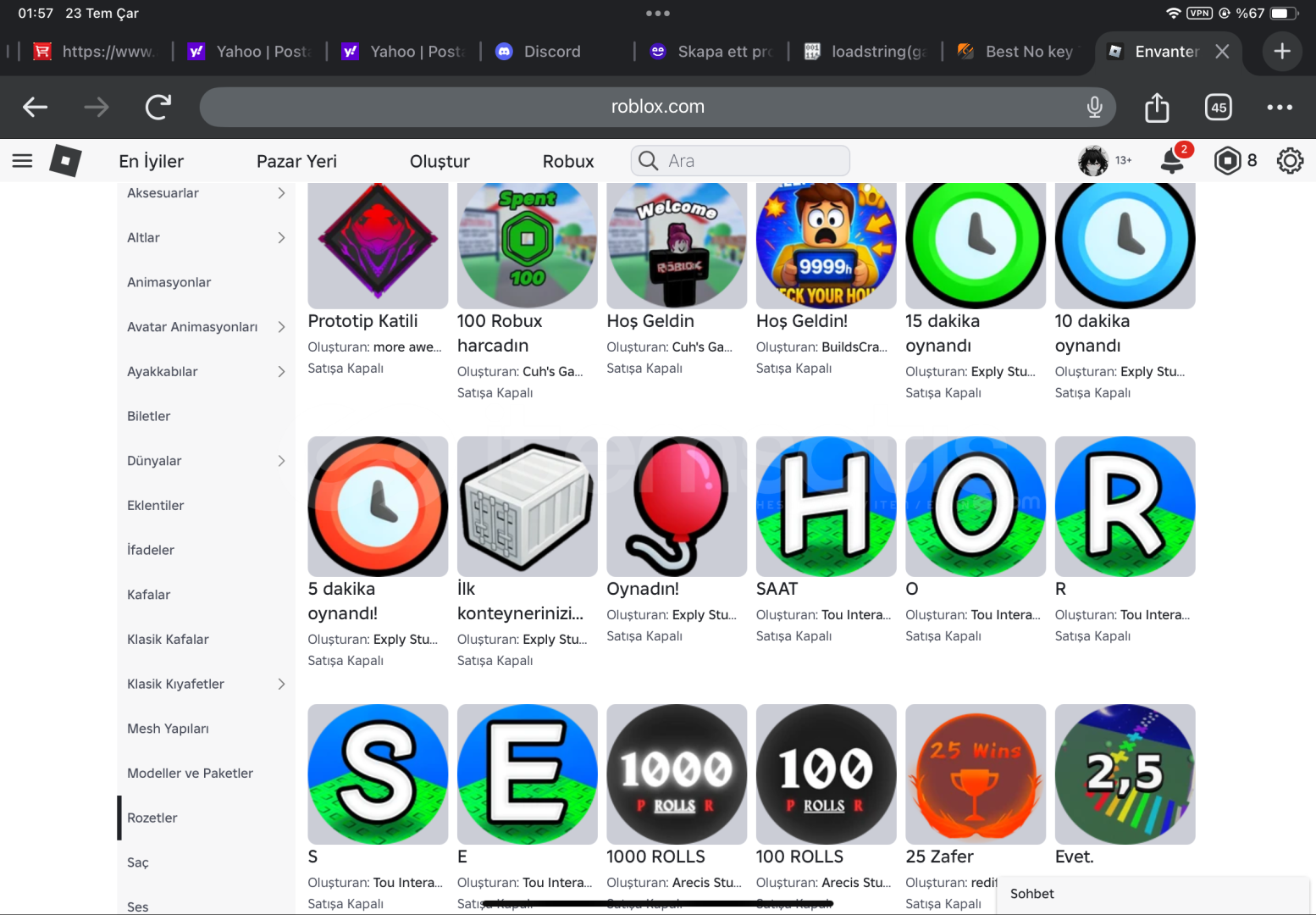Select Rozetler in the sidebar
Viewport: 1316px width, 915px height.
click(152, 818)
